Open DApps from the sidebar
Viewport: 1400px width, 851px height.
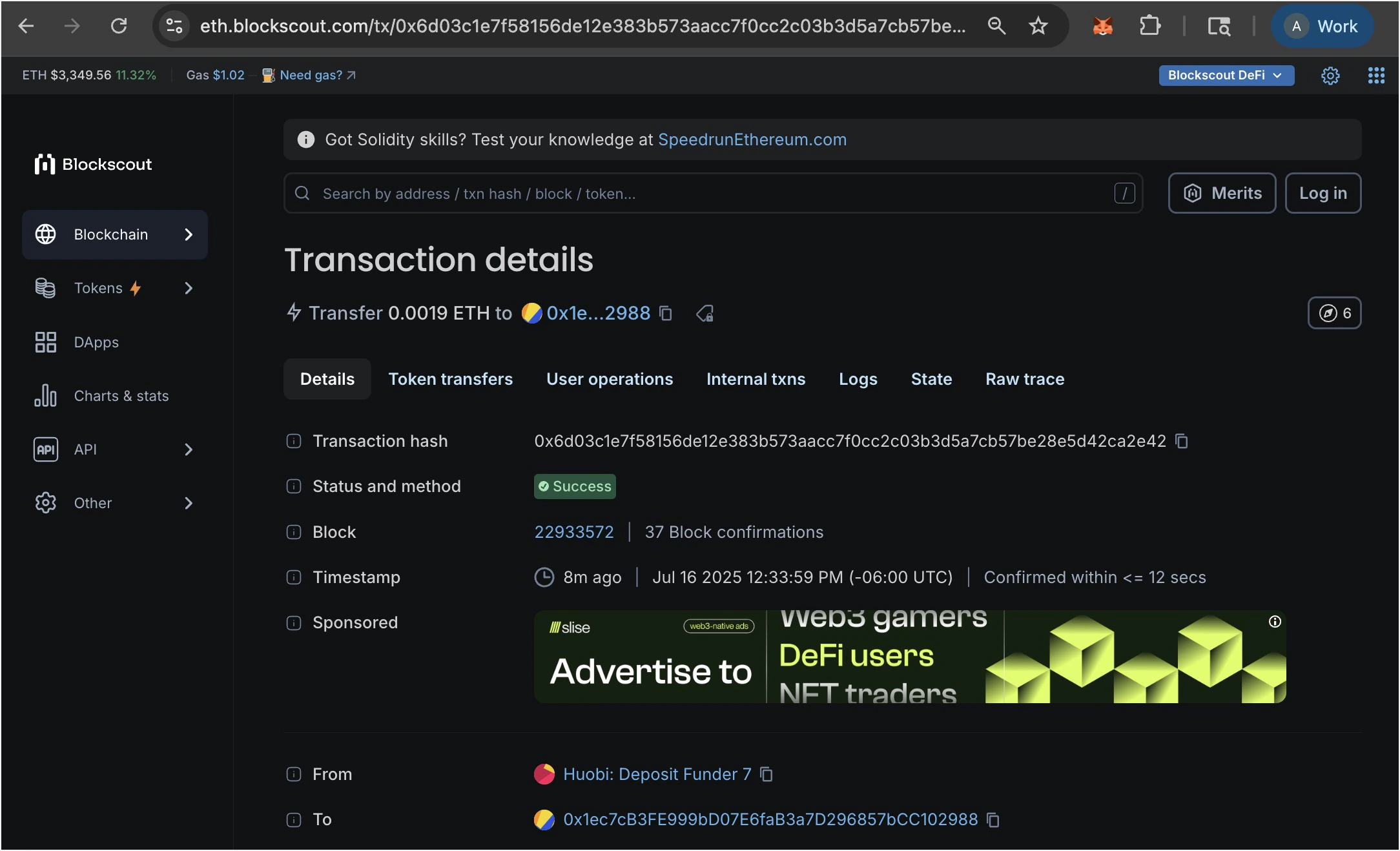(45, 342)
